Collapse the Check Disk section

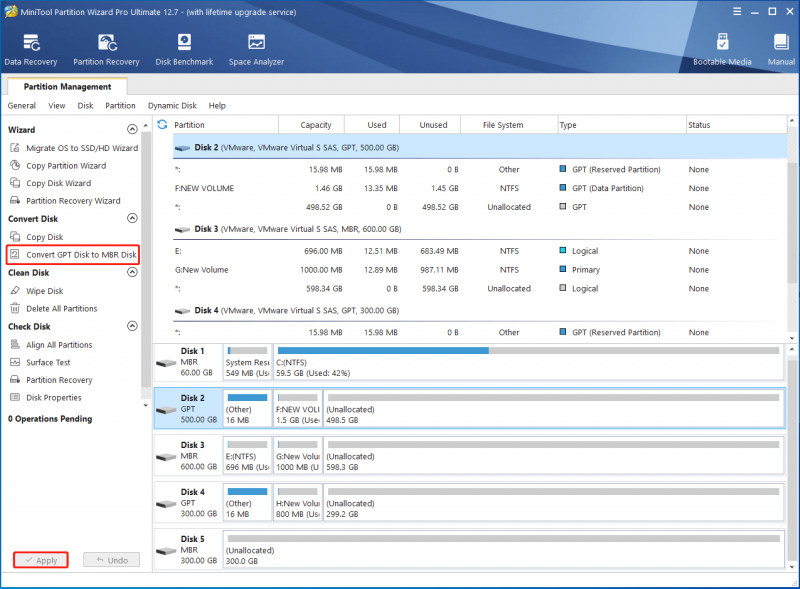pyautogui.click(x=132, y=326)
